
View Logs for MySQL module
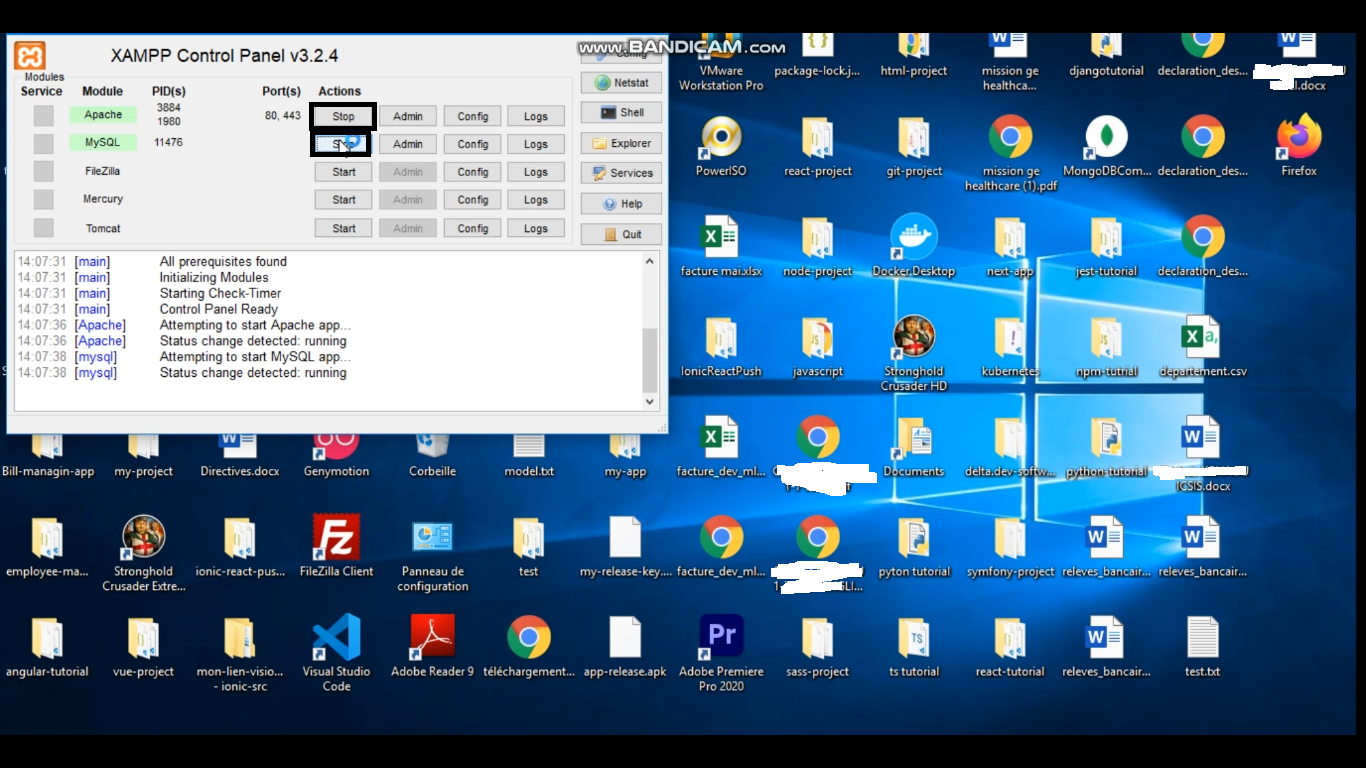[536, 144]
